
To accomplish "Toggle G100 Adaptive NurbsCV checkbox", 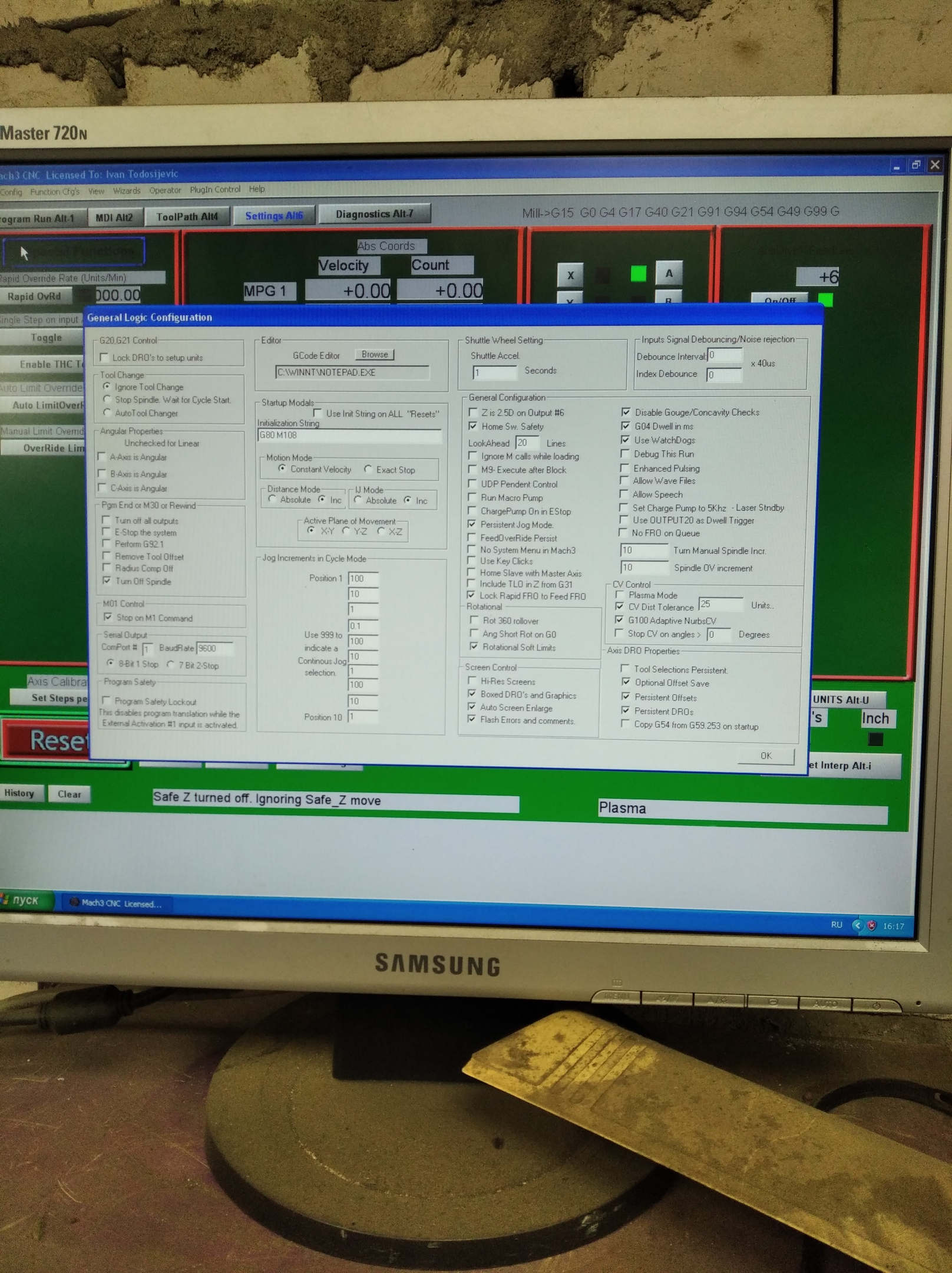I will 619,619.
